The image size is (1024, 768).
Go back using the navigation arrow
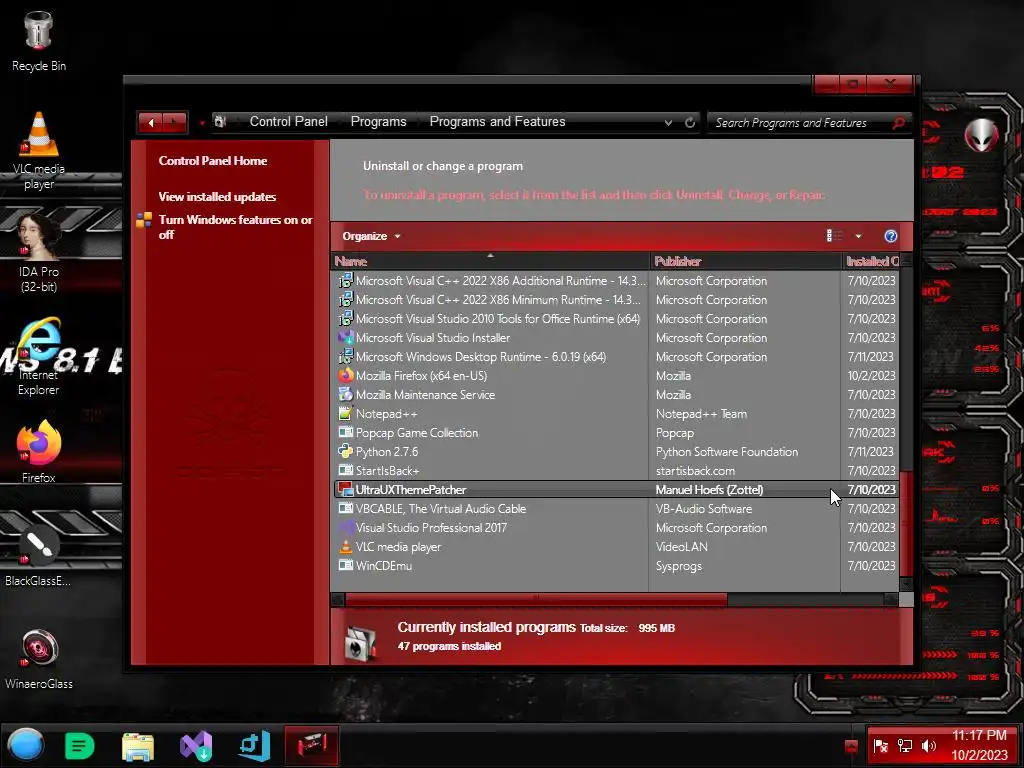(x=151, y=122)
